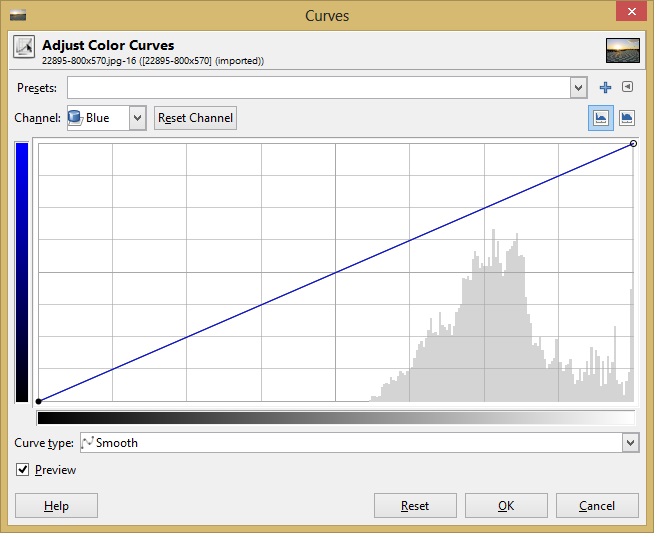Switch to linear histogram view
The width and height of the screenshot is (659, 537).
602,118
